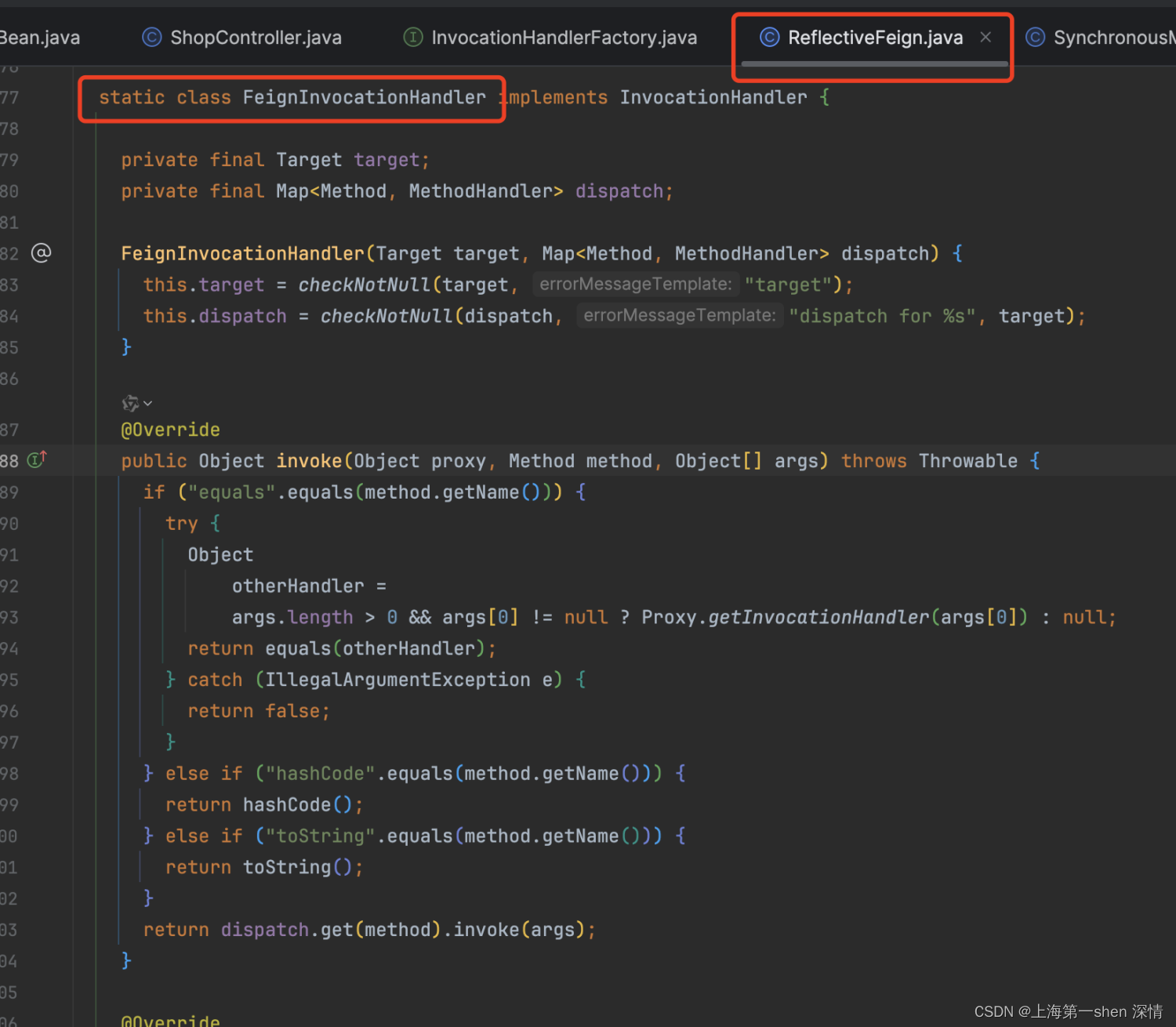Click Throwable in the invoke signature

point(968,461)
